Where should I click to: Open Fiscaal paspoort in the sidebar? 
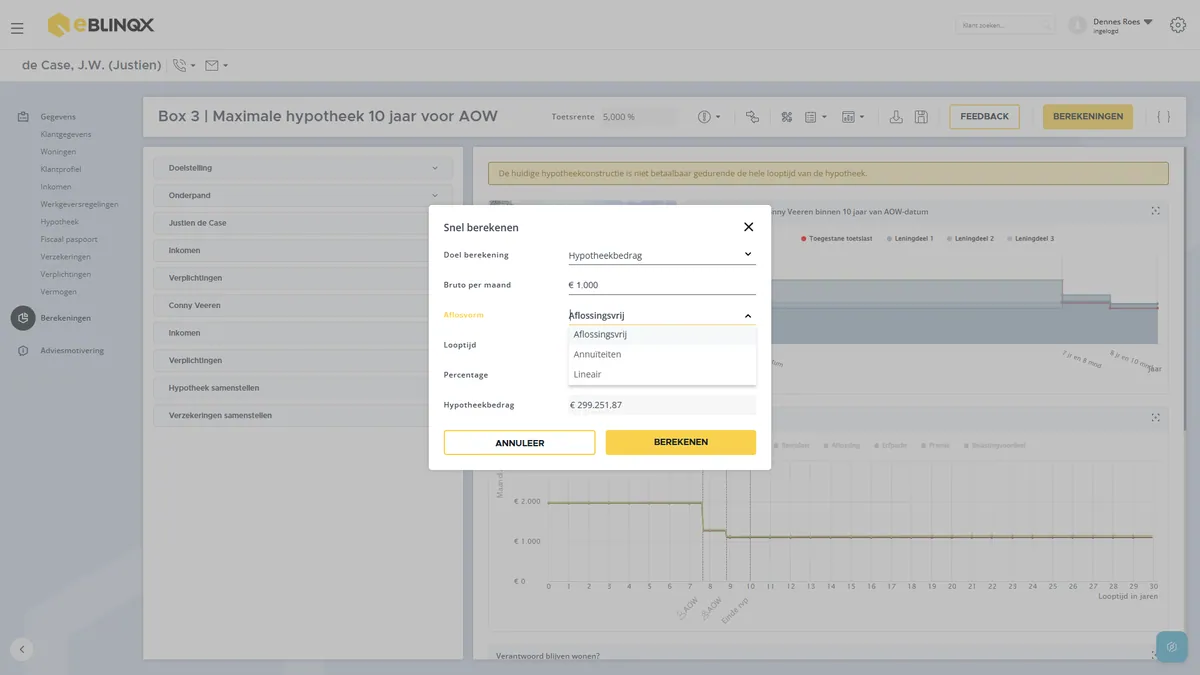coord(69,240)
